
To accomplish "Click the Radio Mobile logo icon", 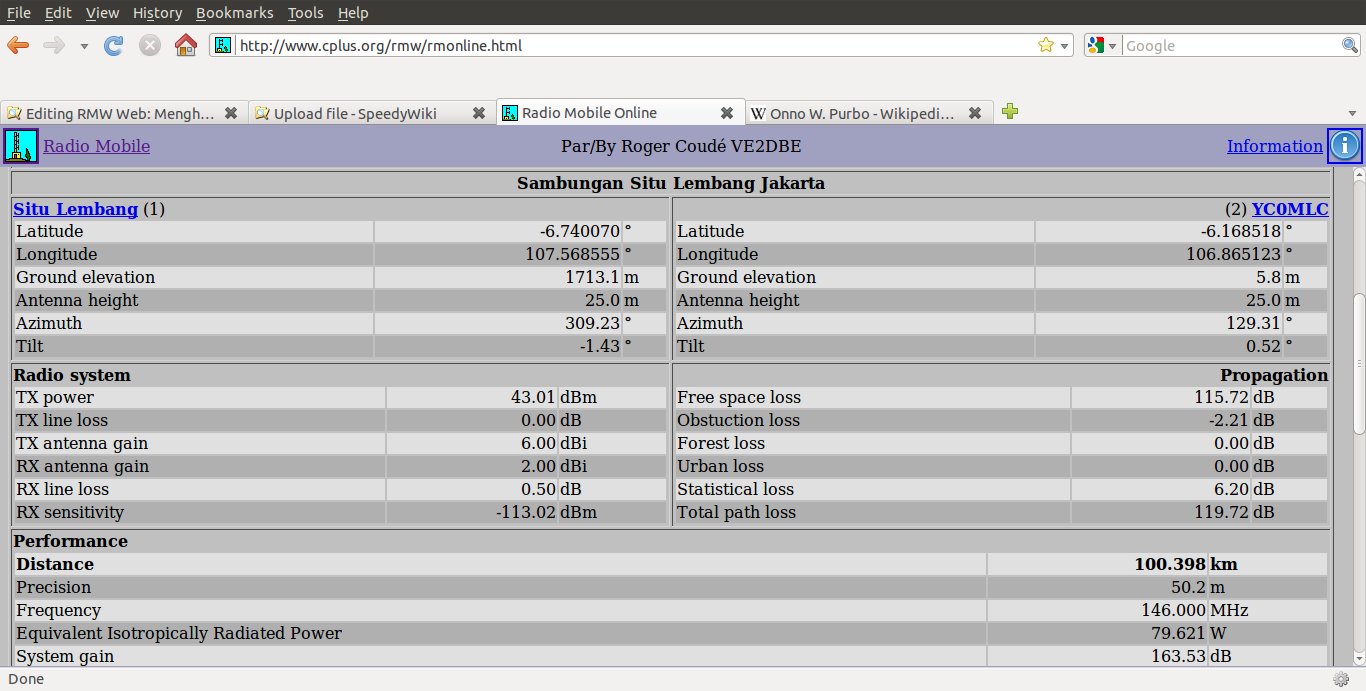I will click(x=20, y=146).
